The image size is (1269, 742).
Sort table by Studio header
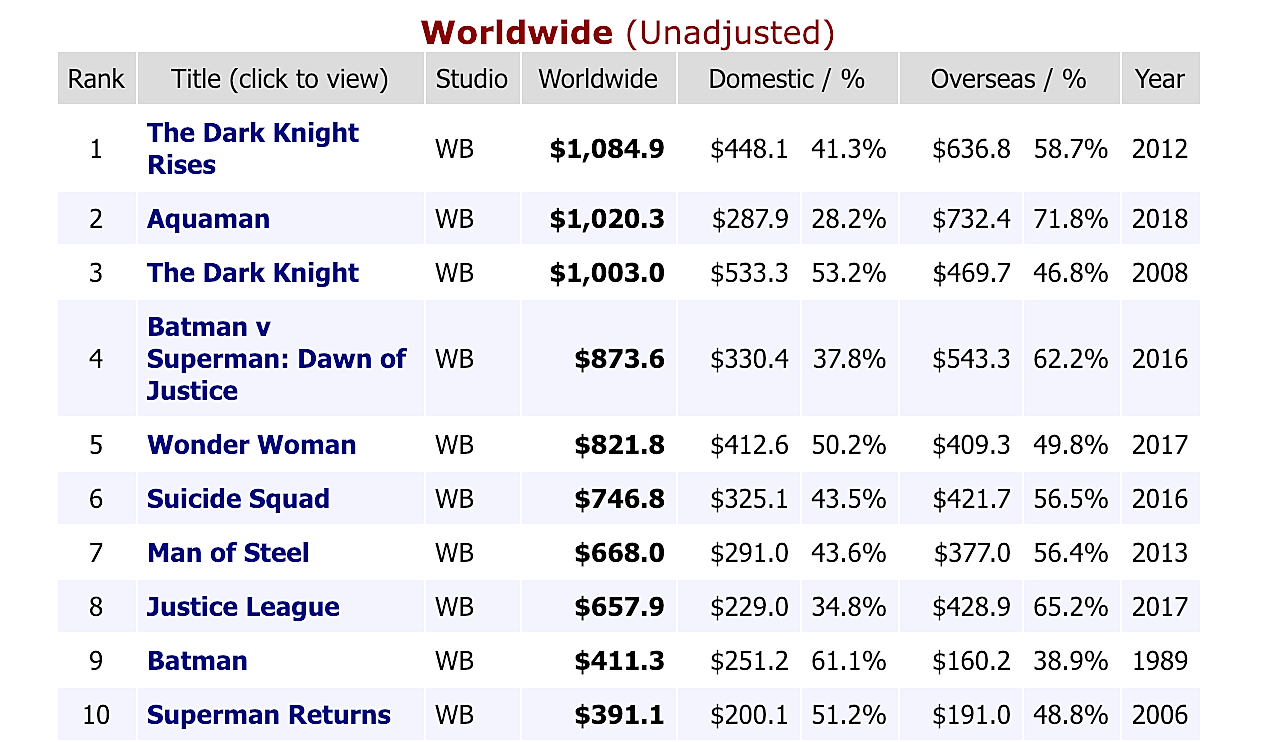472,79
